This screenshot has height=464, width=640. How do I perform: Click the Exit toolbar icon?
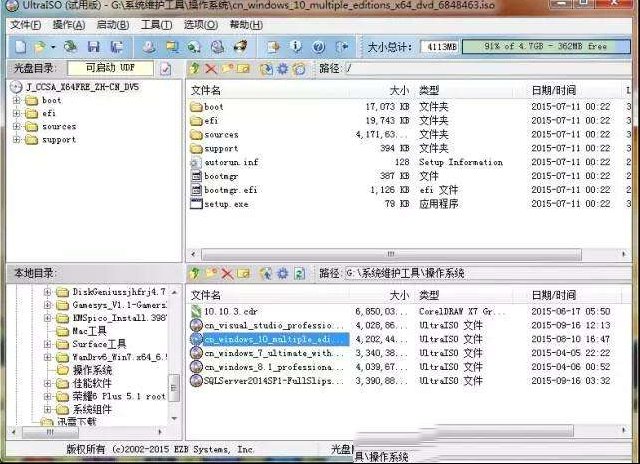point(342,47)
